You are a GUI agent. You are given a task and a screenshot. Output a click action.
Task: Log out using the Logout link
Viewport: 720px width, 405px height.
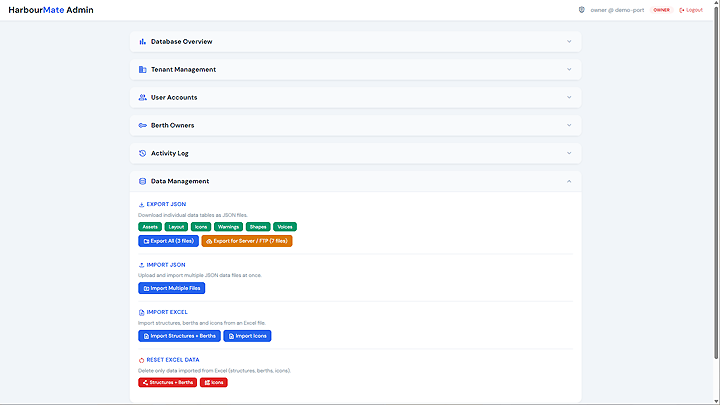pos(691,10)
